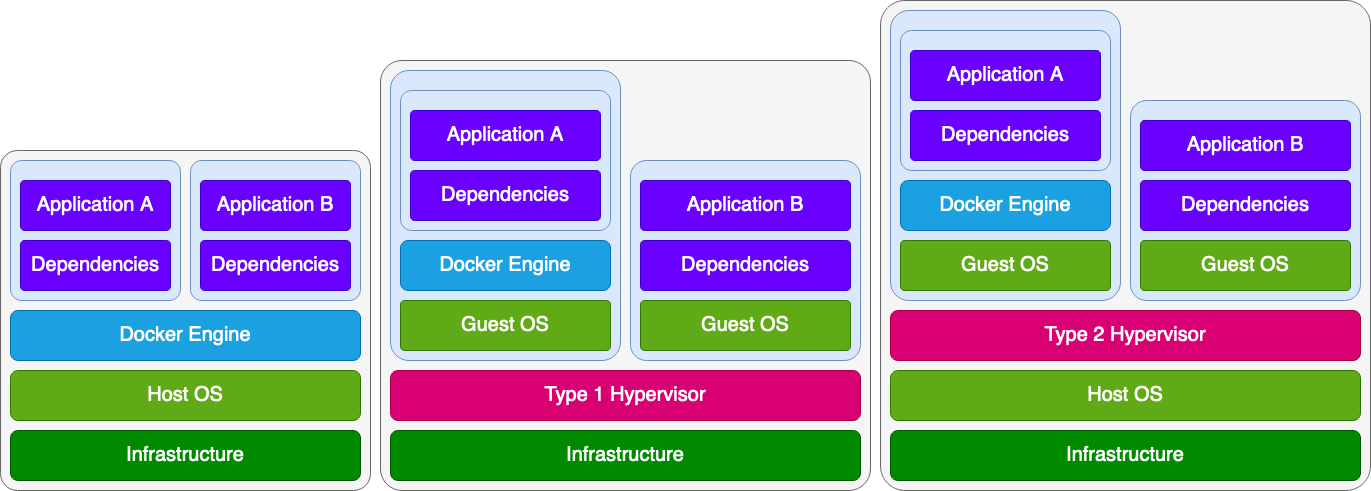Screen dimensions: 1371x491
Task: Click Application B in the middle diagram
Action: point(745,205)
